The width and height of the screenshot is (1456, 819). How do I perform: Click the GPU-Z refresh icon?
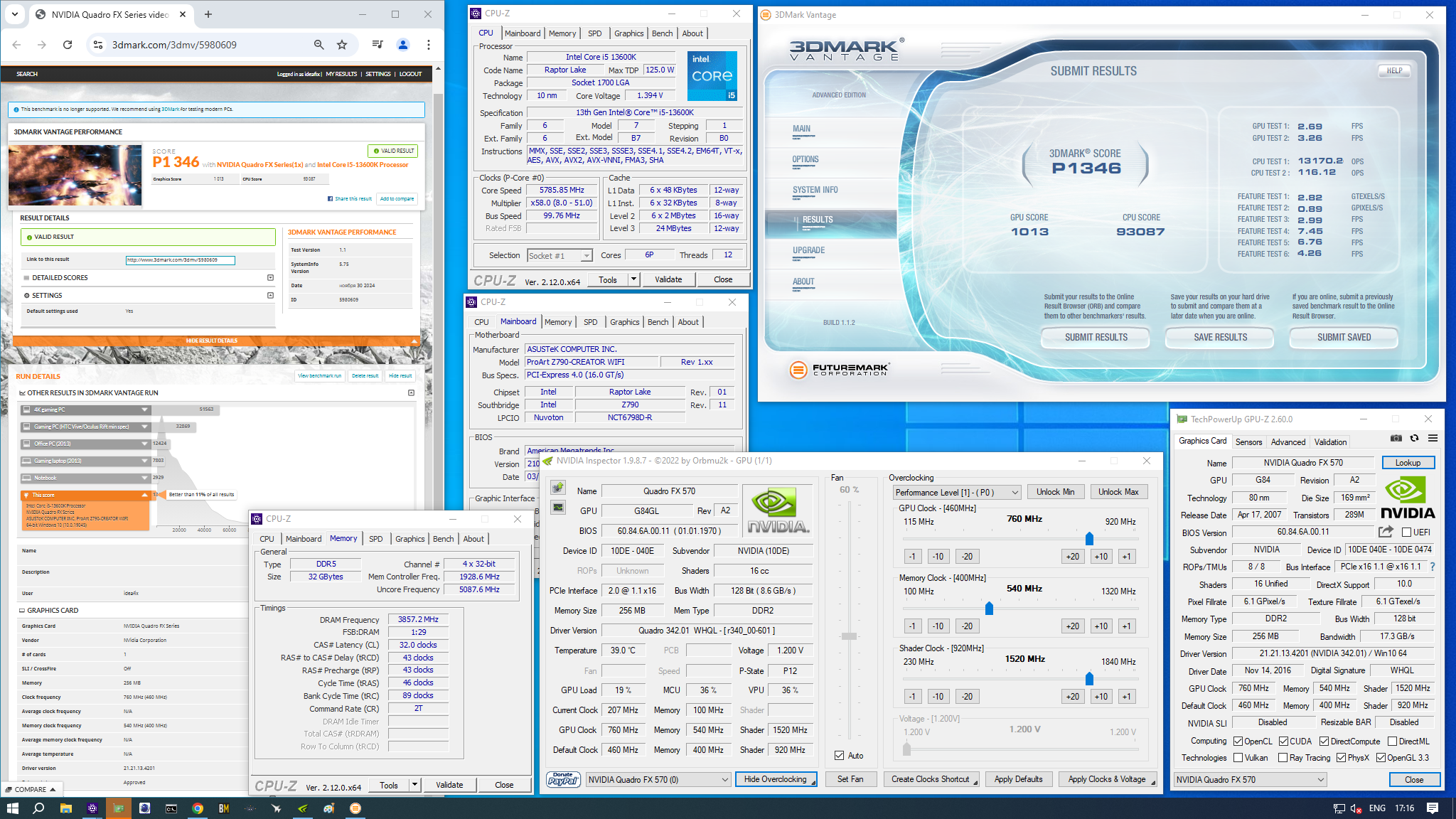1415,438
